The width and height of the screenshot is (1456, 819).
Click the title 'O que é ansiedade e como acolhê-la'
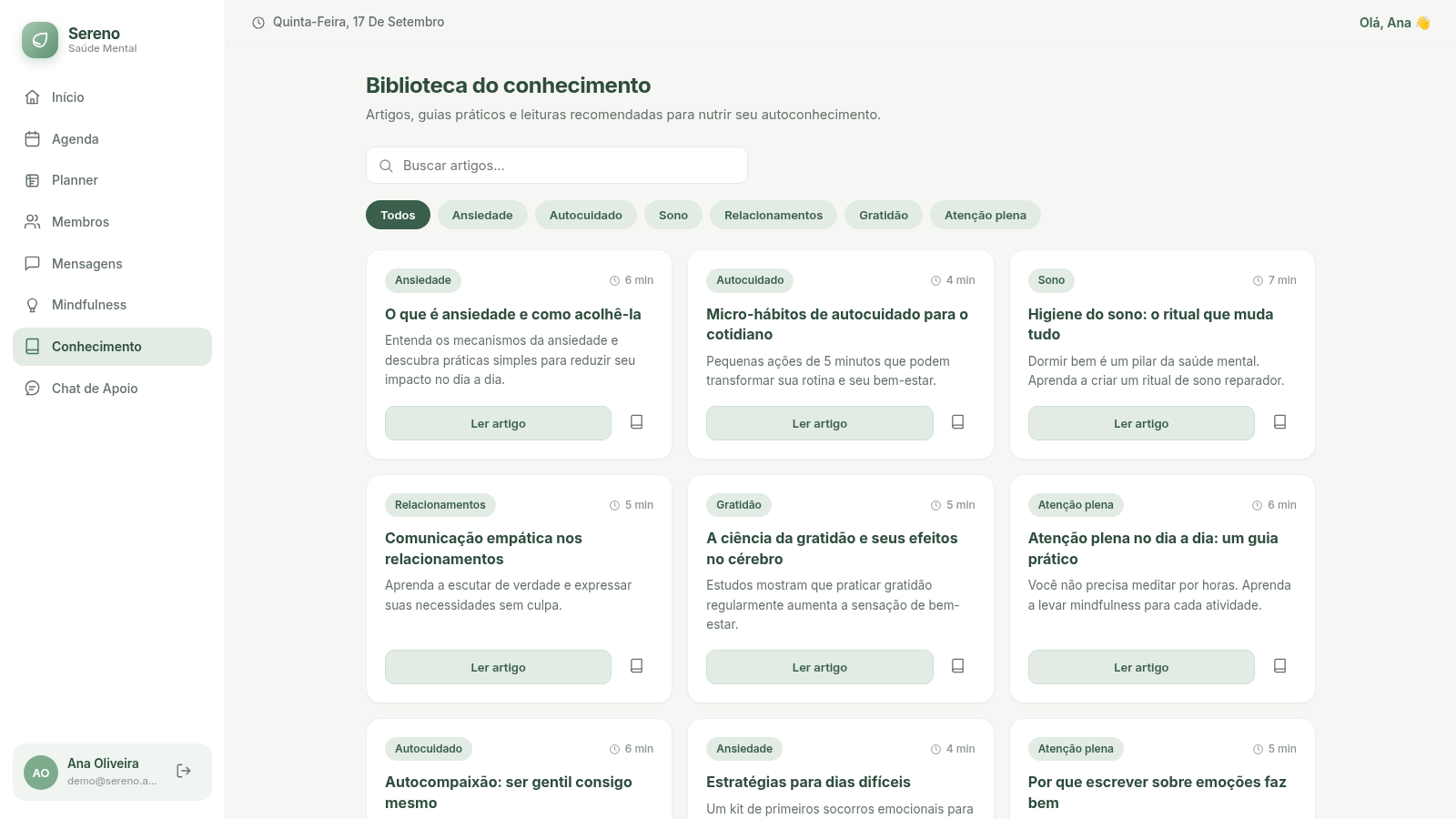[513, 314]
